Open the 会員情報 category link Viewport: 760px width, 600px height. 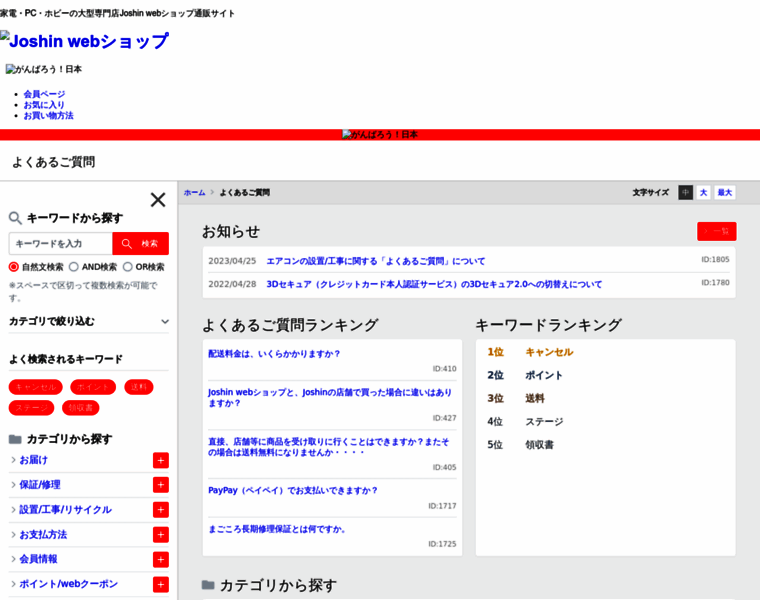[38, 559]
